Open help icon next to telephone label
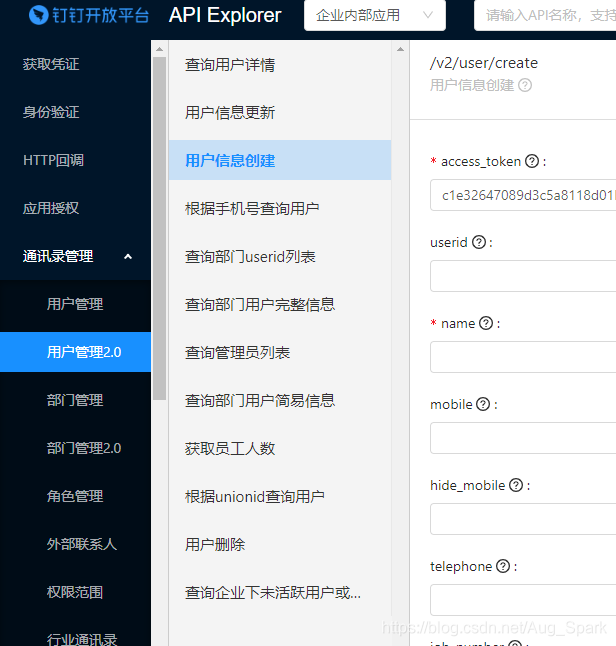 coord(503,566)
